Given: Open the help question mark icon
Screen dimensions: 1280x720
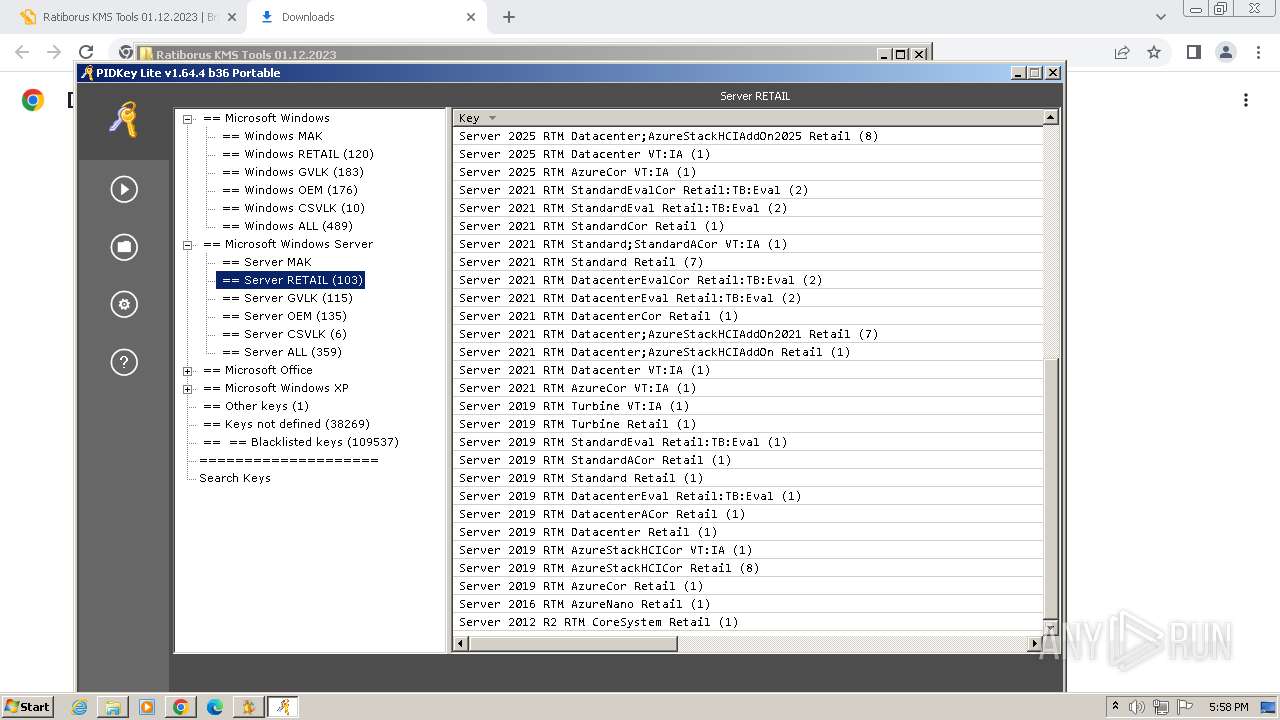Looking at the screenshot, I should coord(124,362).
